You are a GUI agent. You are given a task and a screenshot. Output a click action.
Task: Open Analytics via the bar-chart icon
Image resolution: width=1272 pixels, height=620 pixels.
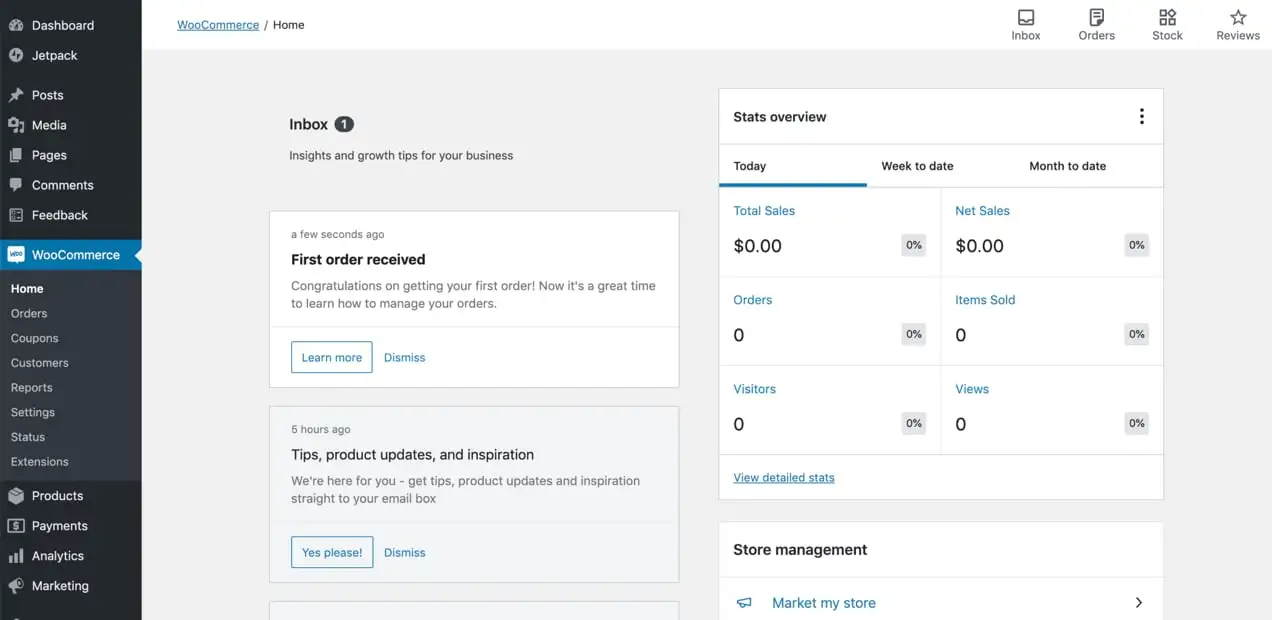click(x=14, y=555)
